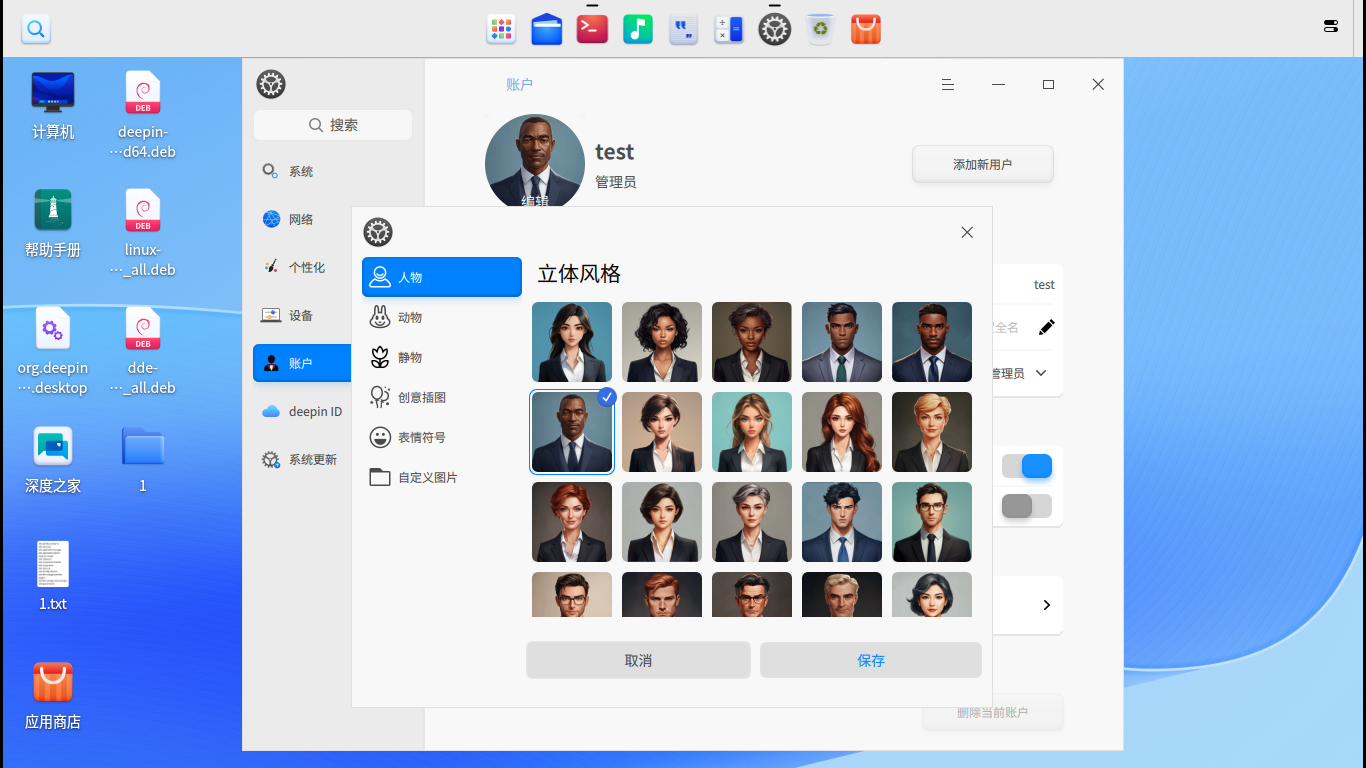
Task: Open the settings window hamburger menu
Action: click(947, 85)
